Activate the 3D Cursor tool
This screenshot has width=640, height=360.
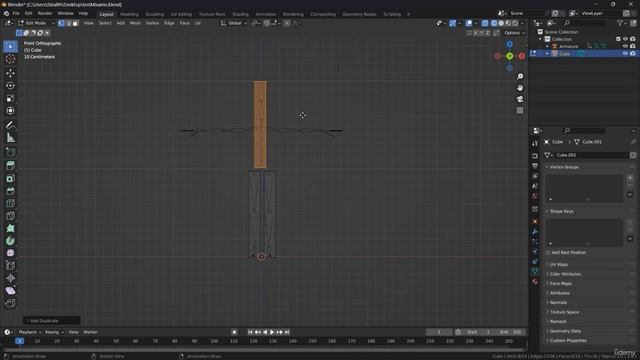point(10,59)
